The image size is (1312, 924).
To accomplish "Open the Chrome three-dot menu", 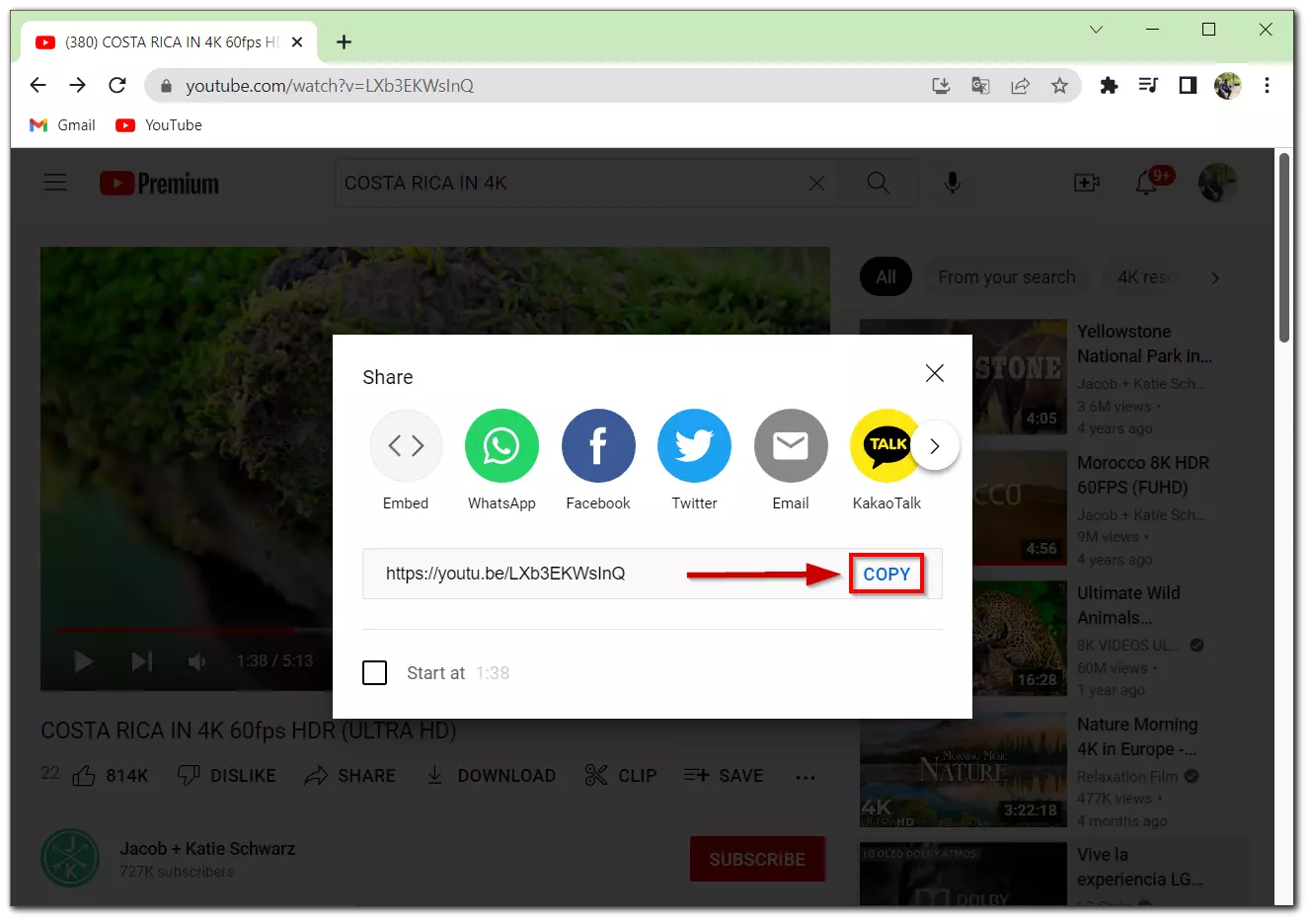I will click(1268, 86).
